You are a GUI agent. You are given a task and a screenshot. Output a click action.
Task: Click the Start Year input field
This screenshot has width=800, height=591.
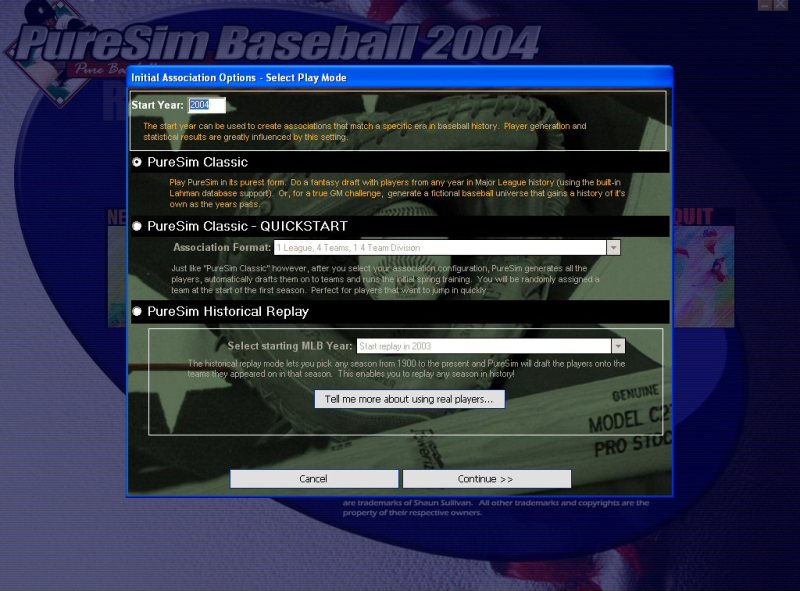(207, 105)
